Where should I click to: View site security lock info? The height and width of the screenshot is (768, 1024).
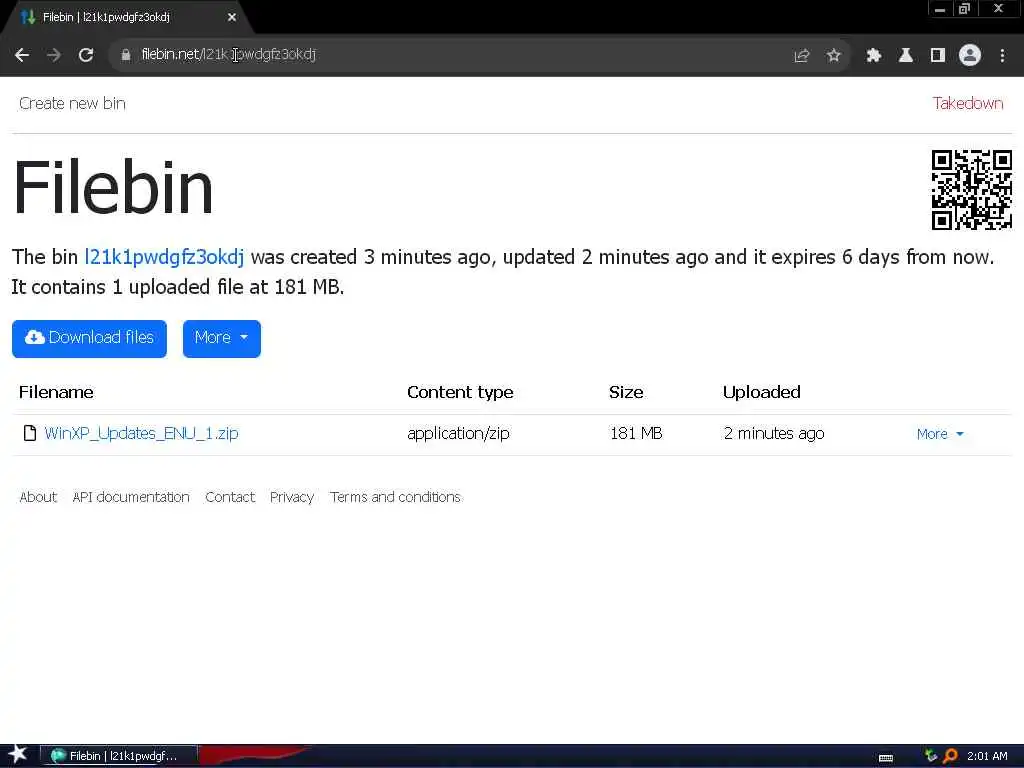(125, 55)
